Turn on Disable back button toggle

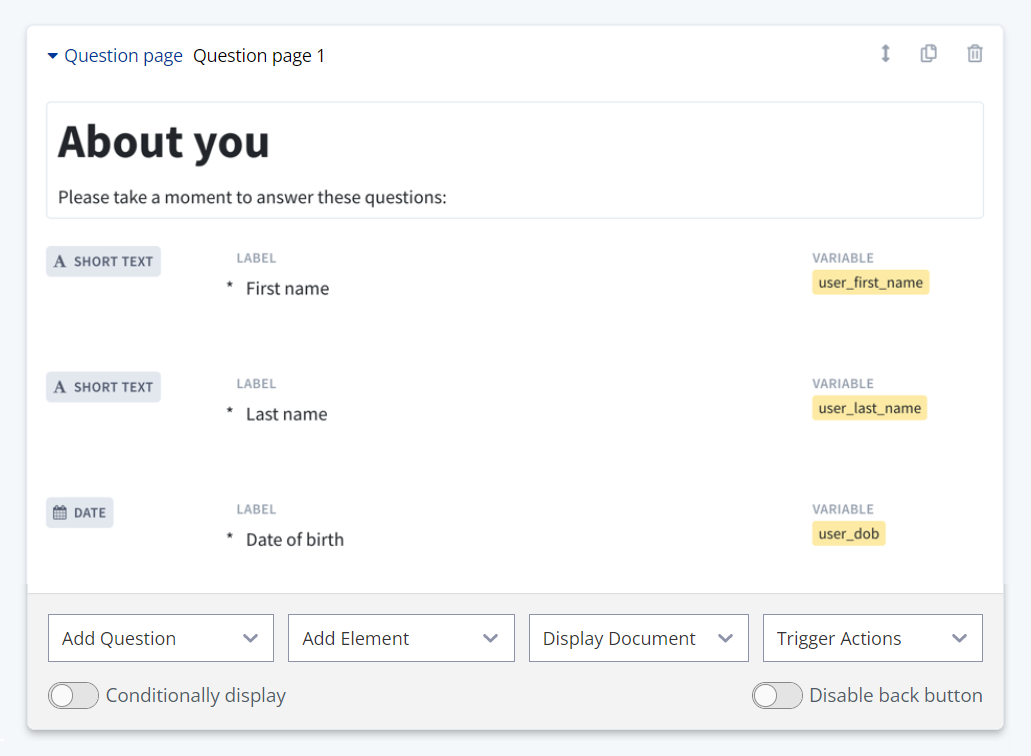[777, 695]
